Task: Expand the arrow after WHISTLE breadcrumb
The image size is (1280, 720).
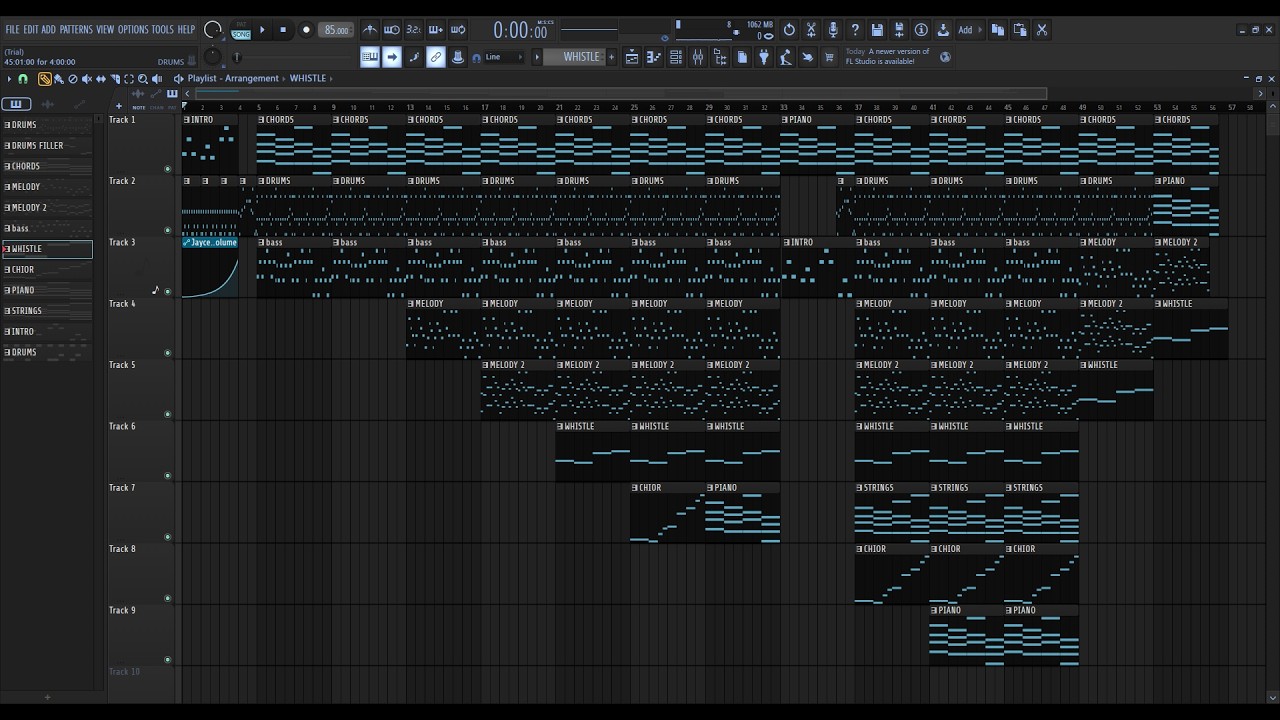Action: point(330,78)
